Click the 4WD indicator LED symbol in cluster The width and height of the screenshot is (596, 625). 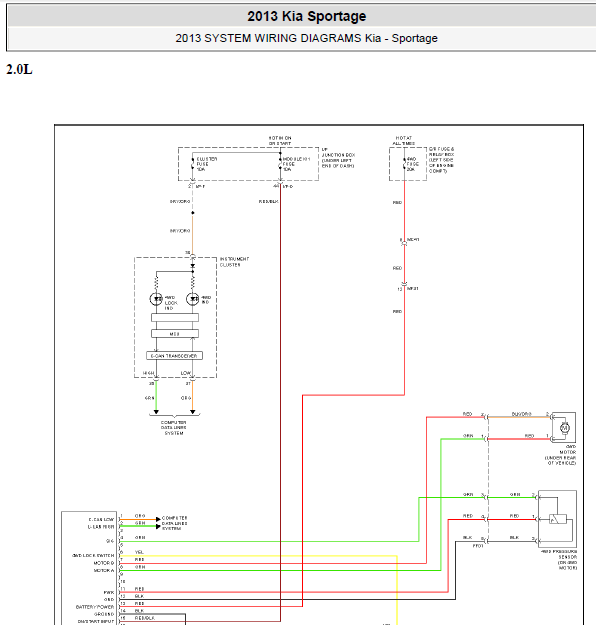pyautogui.click(x=193, y=299)
